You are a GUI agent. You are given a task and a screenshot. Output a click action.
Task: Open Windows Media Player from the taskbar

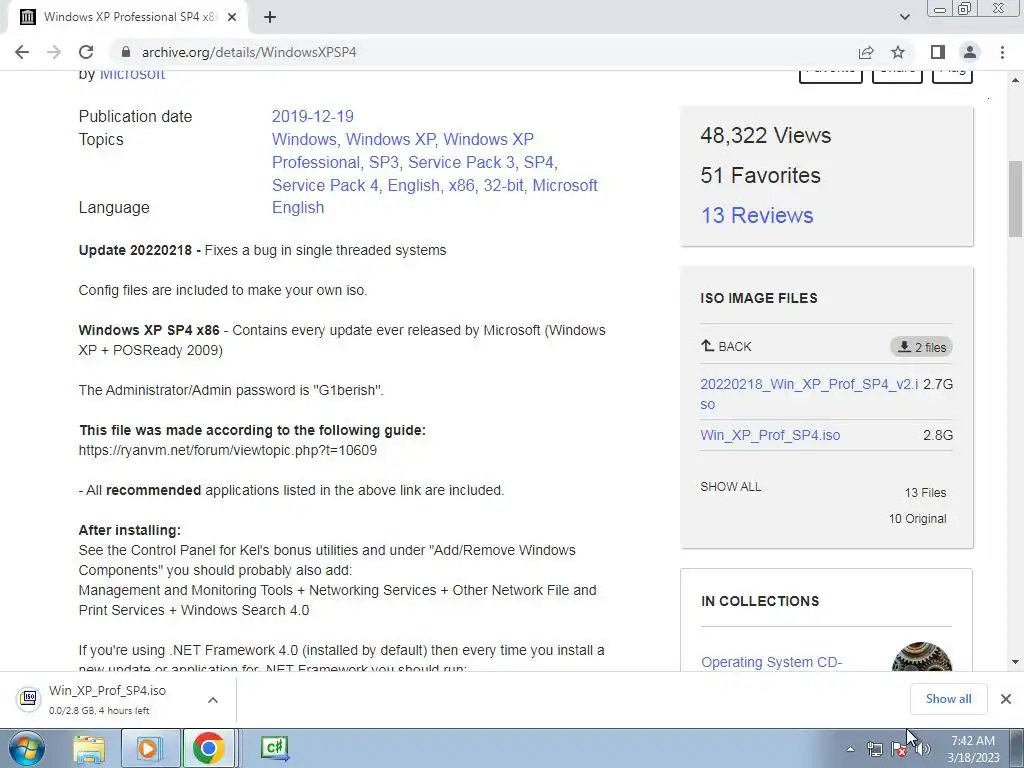[148, 748]
